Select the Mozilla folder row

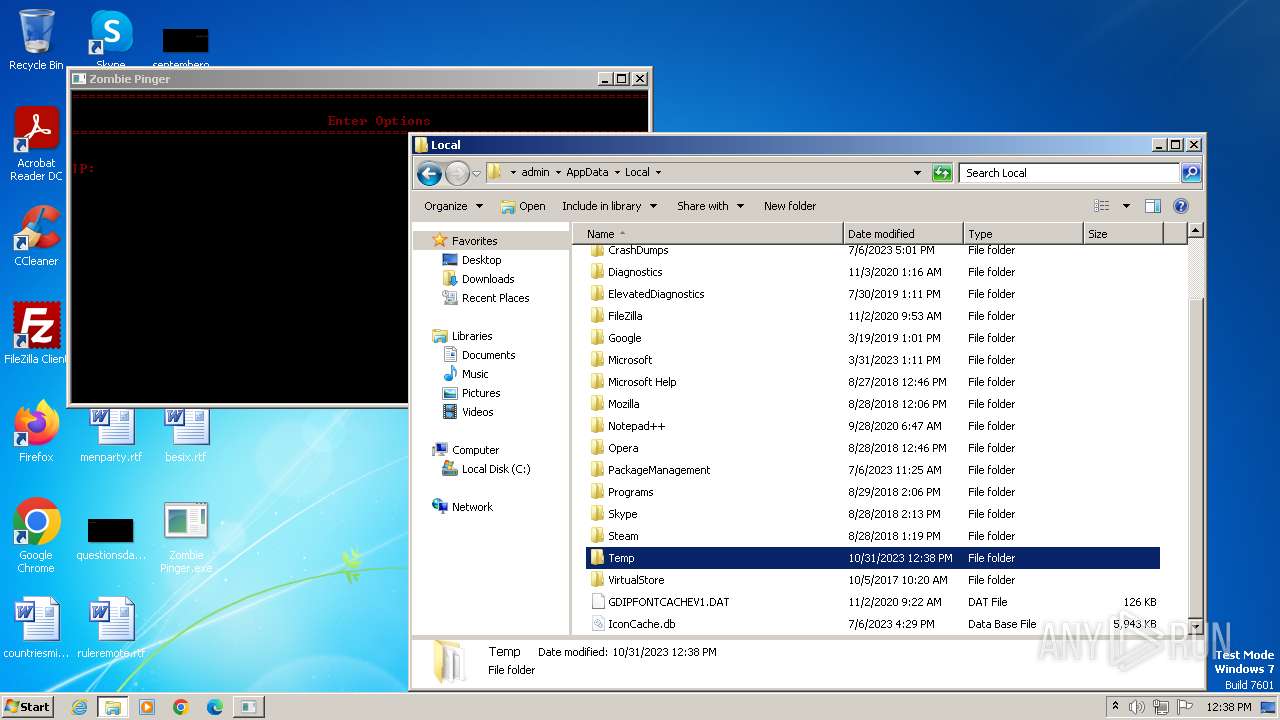tap(873, 404)
